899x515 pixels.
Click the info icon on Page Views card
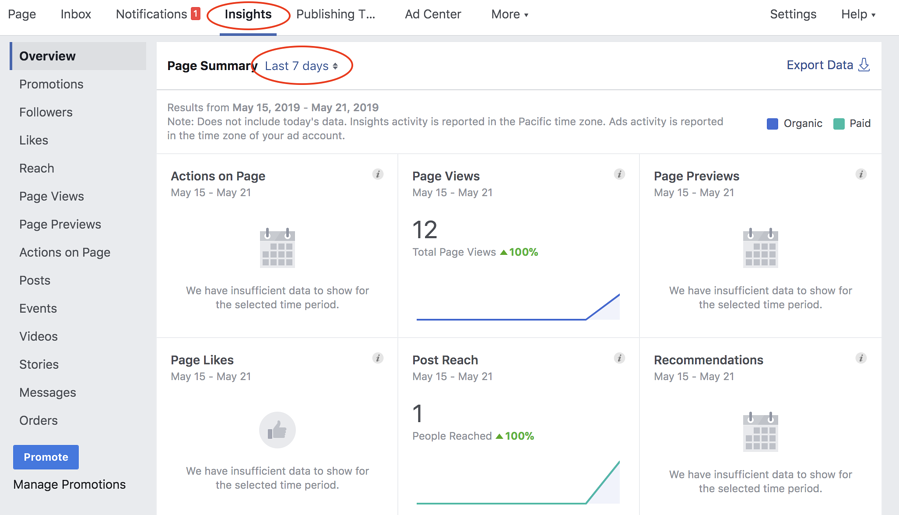[x=619, y=174]
